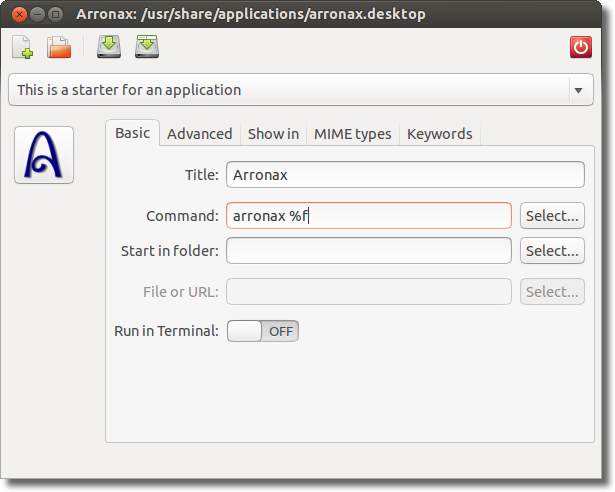The height and width of the screenshot is (492, 615).
Task: Toggle the Run in Terminal switch
Action: pyautogui.click(x=263, y=331)
